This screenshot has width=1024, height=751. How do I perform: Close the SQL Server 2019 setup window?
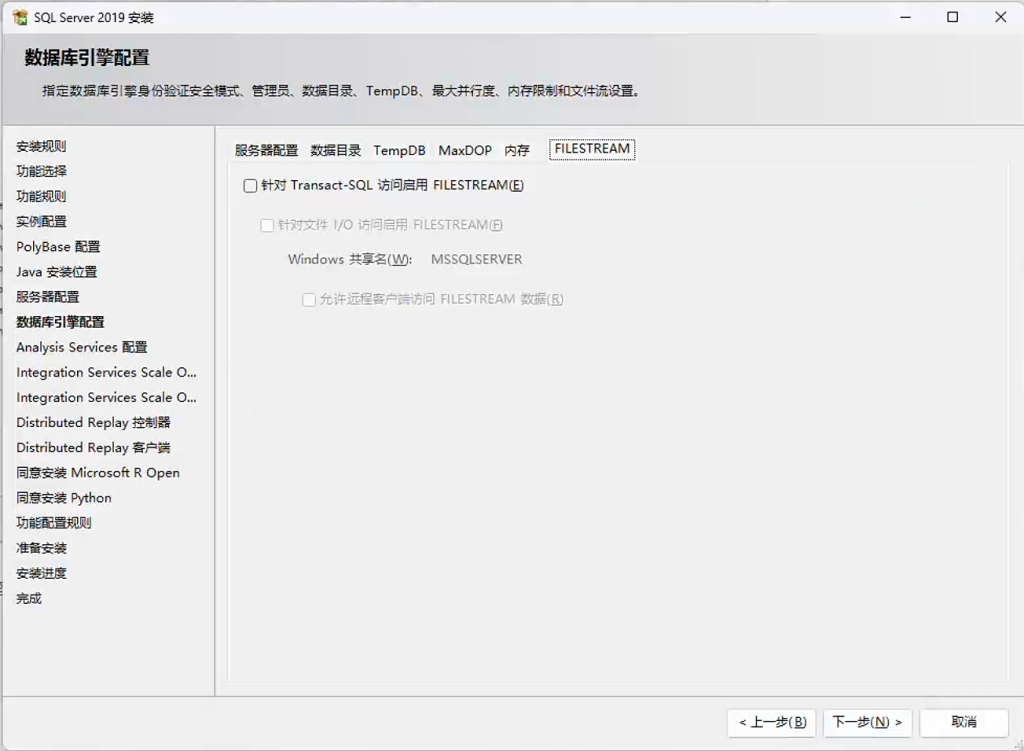1000,18
